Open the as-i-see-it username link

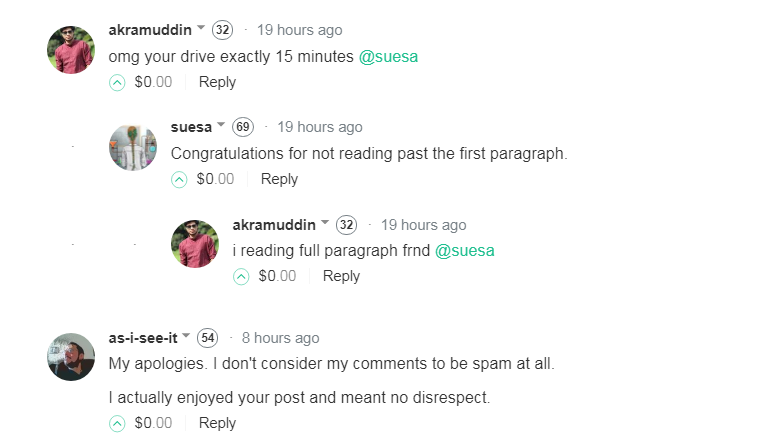[x=143, y=338]
